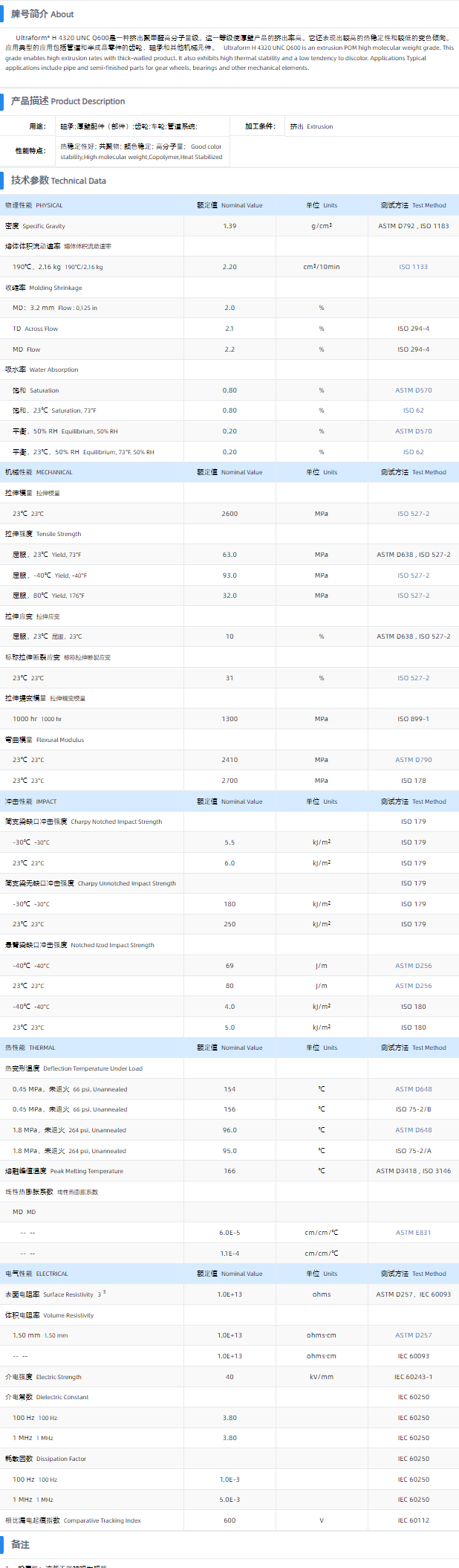The image size is (459, 1568).
Task: Click the Peak Melting Temperature value 166
Action: [229, 1171]
